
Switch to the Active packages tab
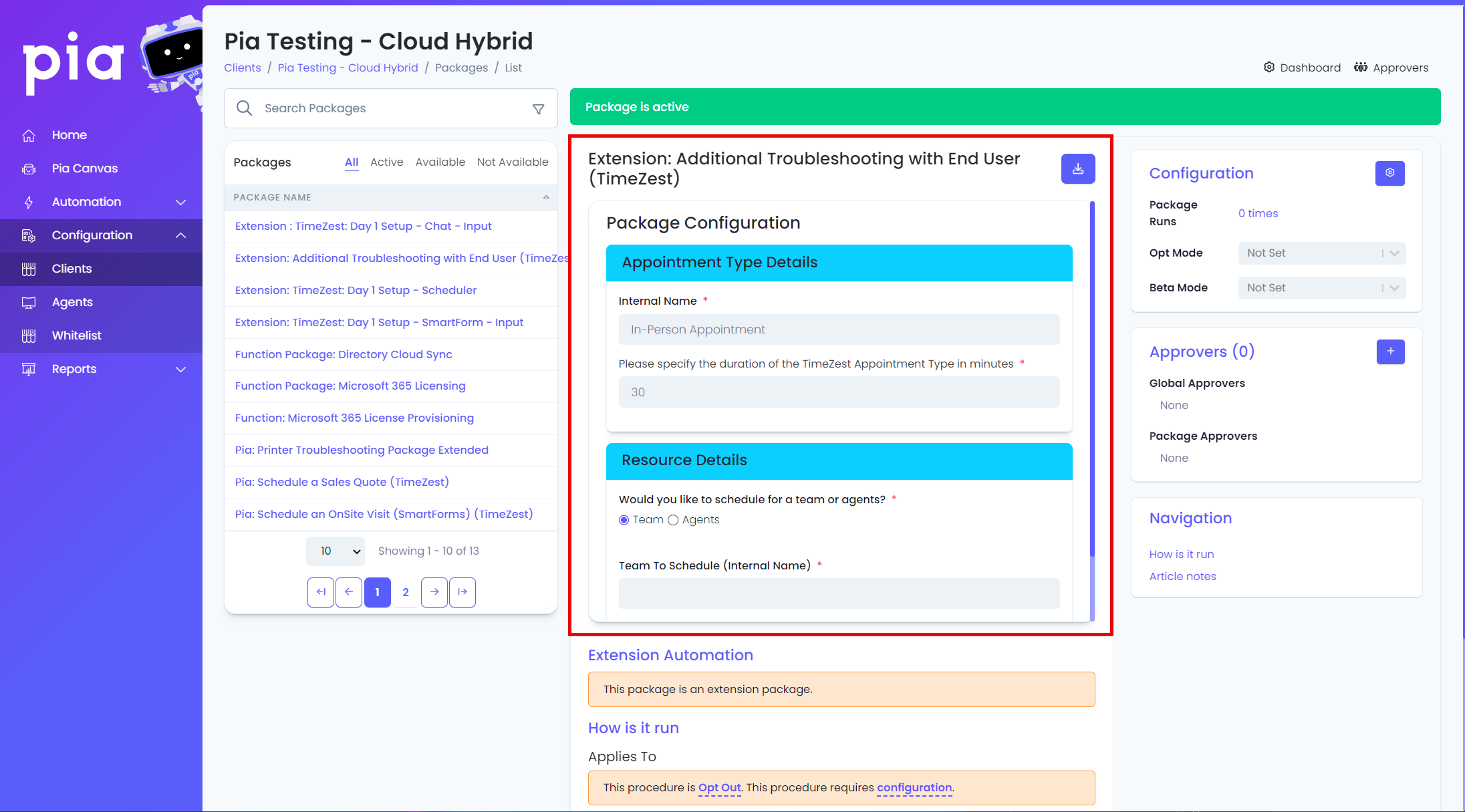pyautogui.click(x=387, y=162)
